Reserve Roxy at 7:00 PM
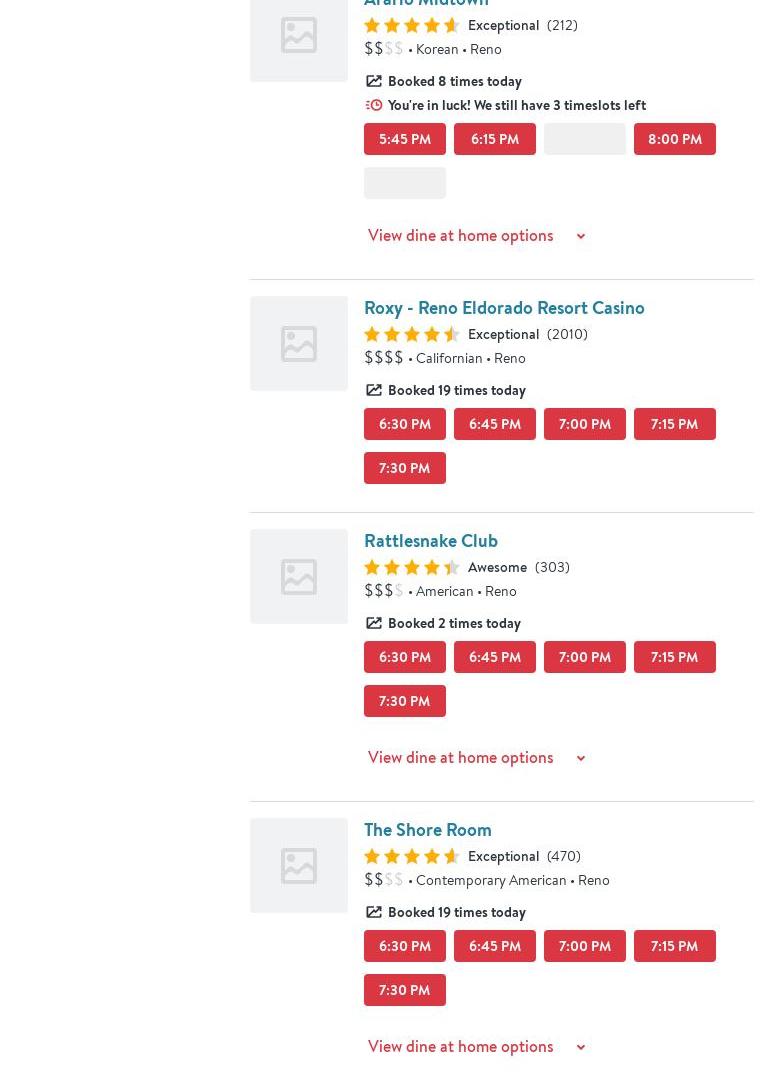 (x=584, y=424)
